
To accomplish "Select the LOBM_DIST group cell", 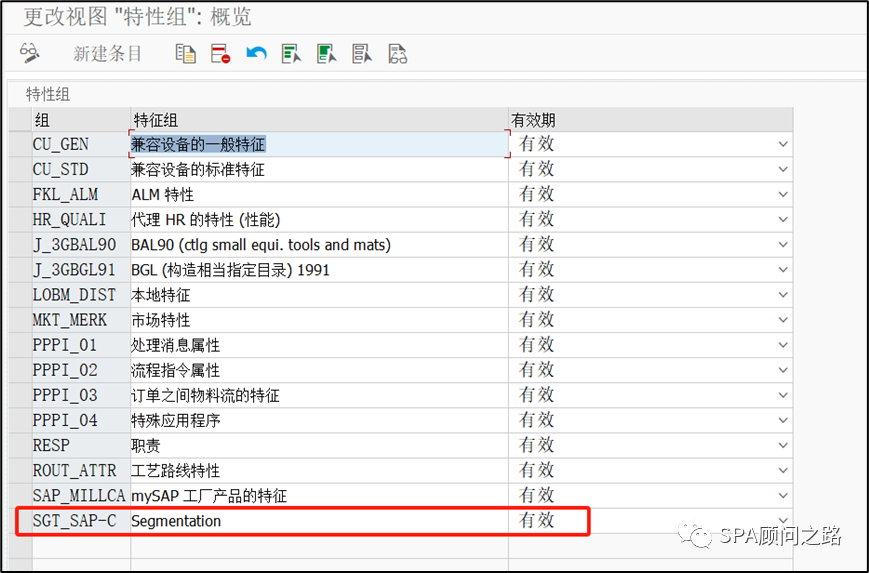I will click(80, 295).
